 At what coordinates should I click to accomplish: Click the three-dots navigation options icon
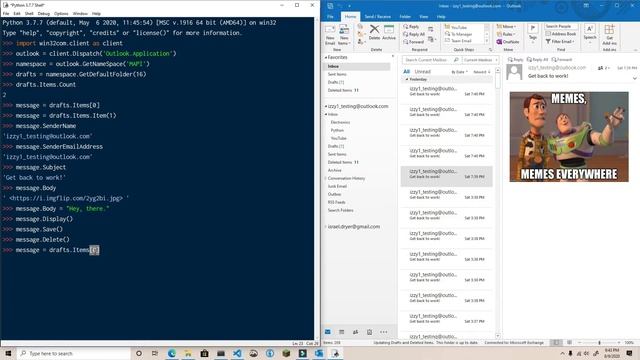(384, 332)
